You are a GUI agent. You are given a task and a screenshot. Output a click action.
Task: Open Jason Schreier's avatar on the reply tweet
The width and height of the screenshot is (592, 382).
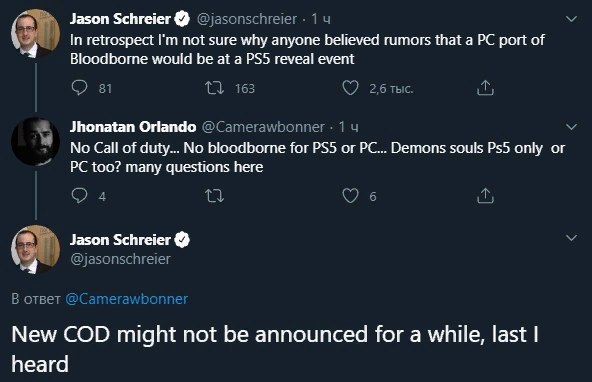point(35,250)
